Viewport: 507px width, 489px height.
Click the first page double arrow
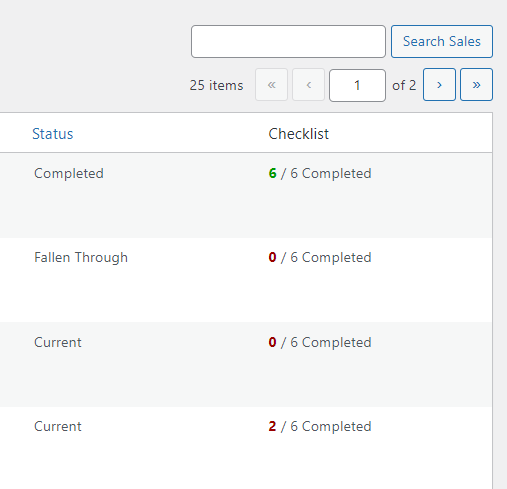[271, 85]
